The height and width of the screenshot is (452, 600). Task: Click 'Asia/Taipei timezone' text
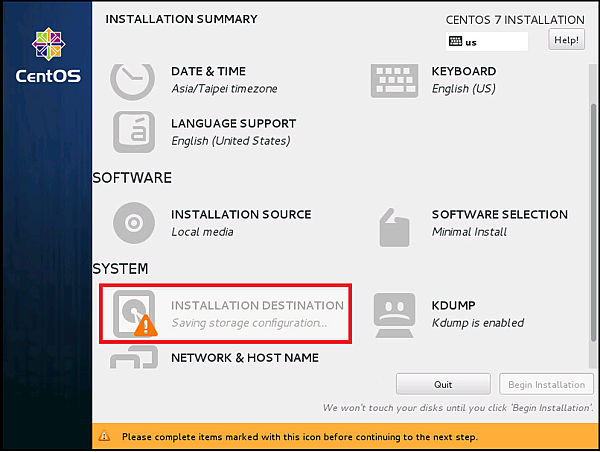coord(224,89)
